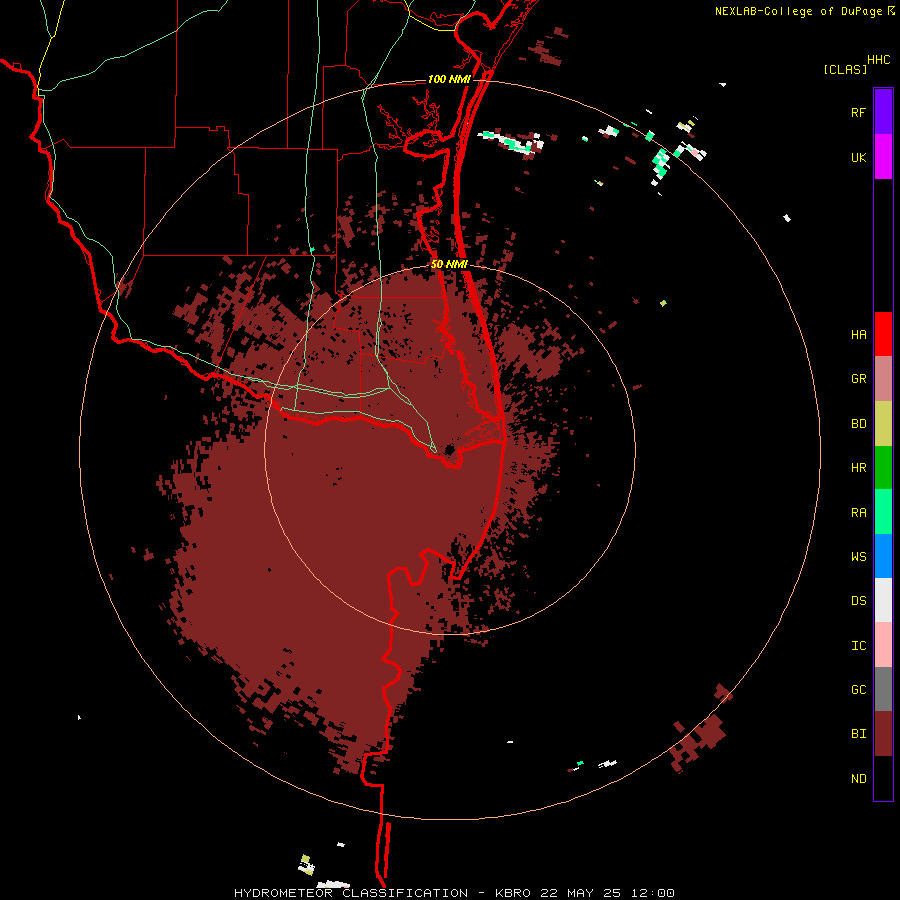The height and width of the screenshot is (900, 900).
Task: Click the 12:00 time stamp
Action: pyautogui.click(x=654, y=893)
